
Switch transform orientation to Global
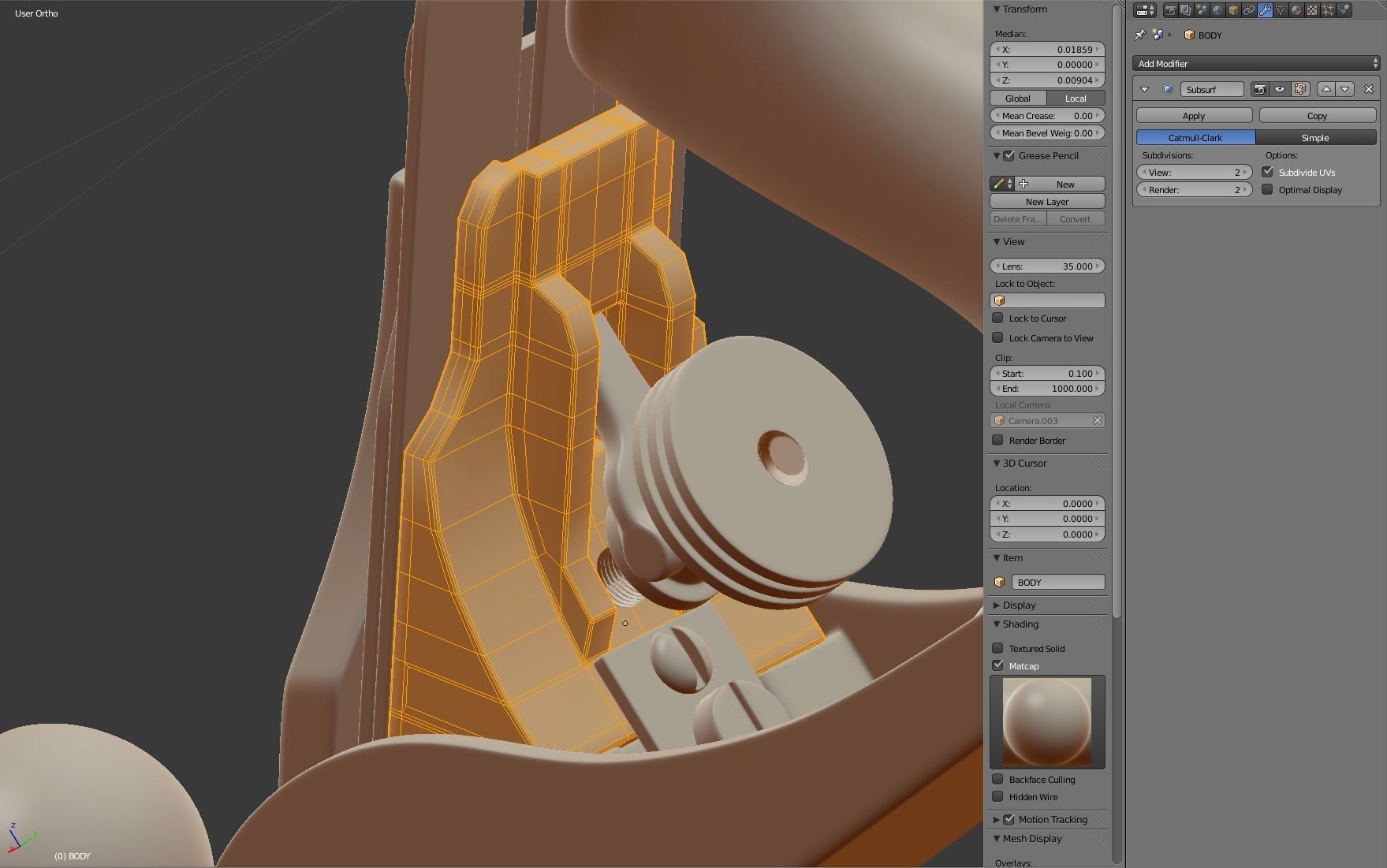coord(1018,98)
